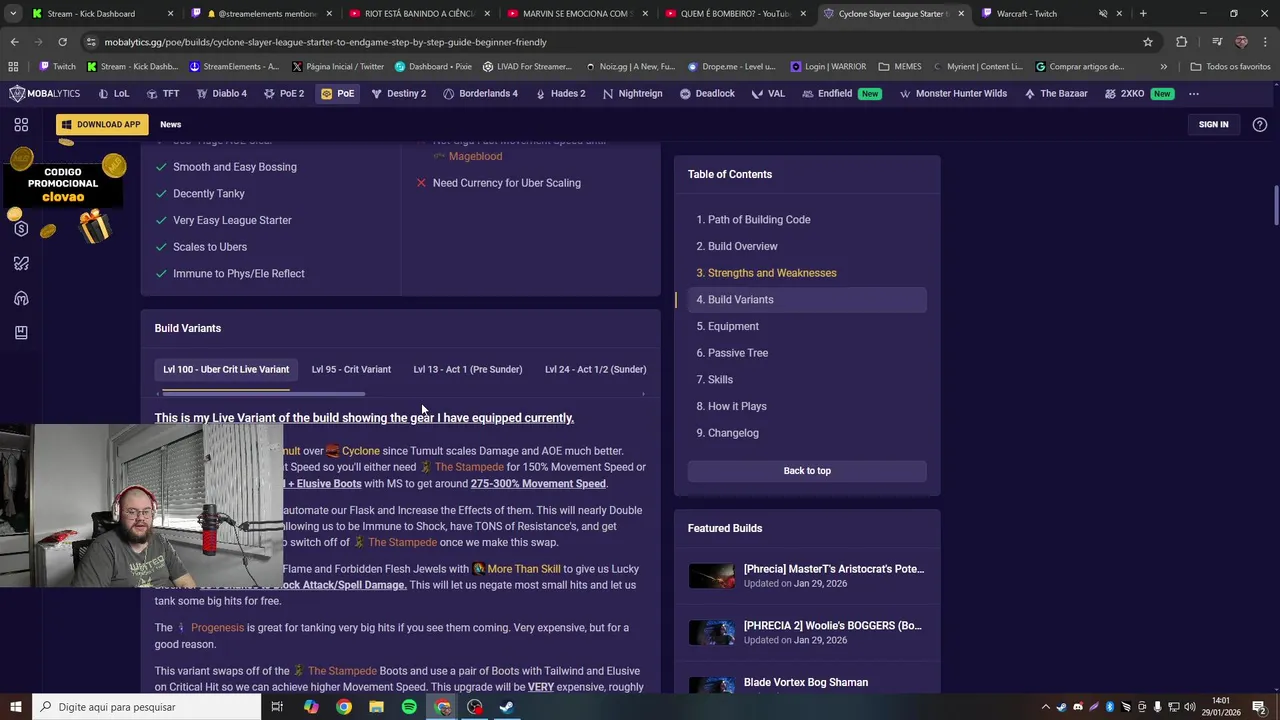Bookmark this page with star icon

pyautogui.click(x=1148, y=42)
